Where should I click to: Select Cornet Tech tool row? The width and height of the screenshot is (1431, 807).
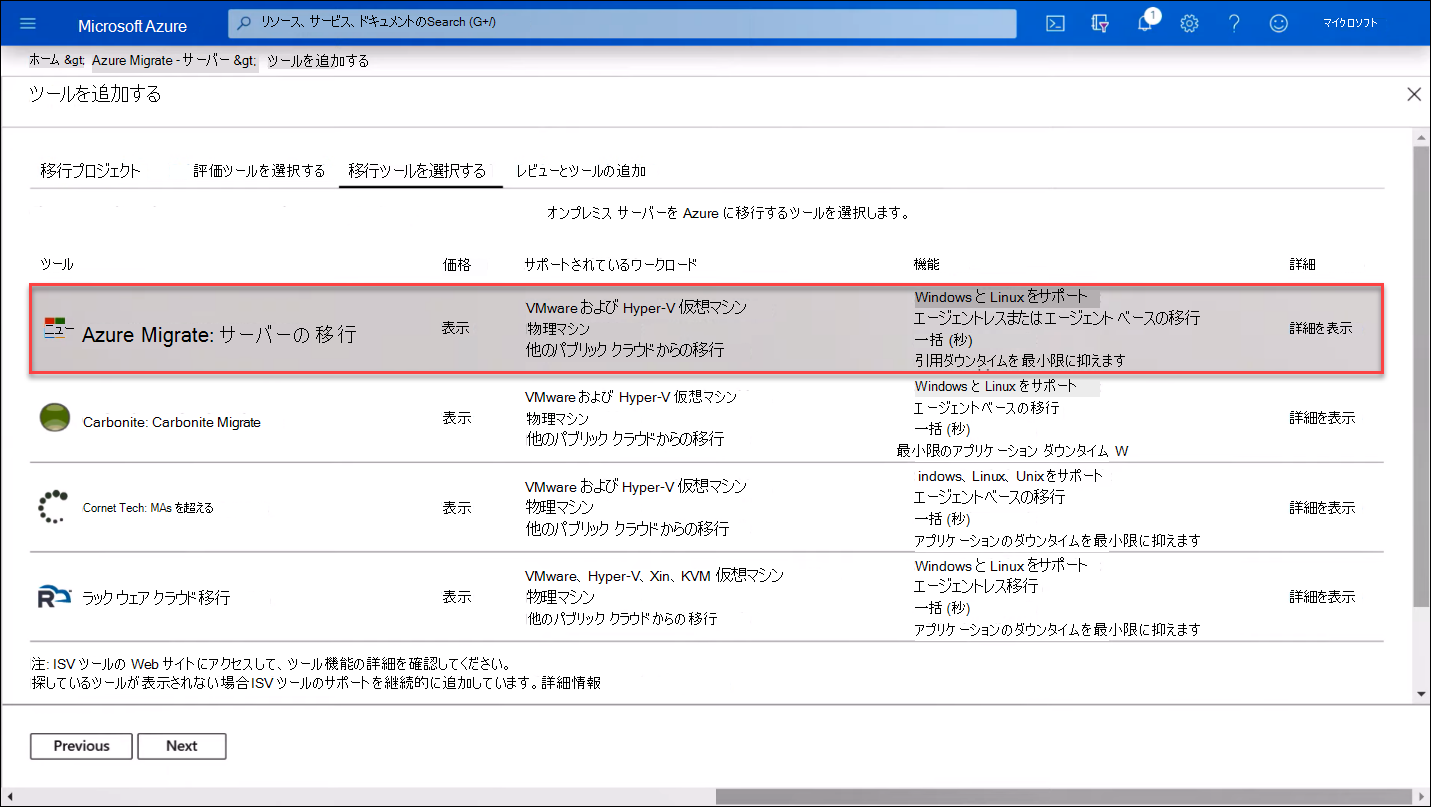click(706, 507)
